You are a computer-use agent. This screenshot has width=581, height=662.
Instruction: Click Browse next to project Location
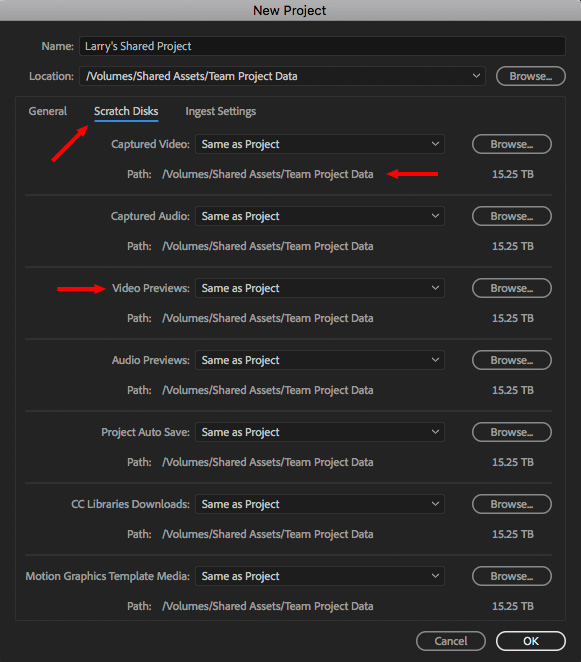(x=531, y=76)
